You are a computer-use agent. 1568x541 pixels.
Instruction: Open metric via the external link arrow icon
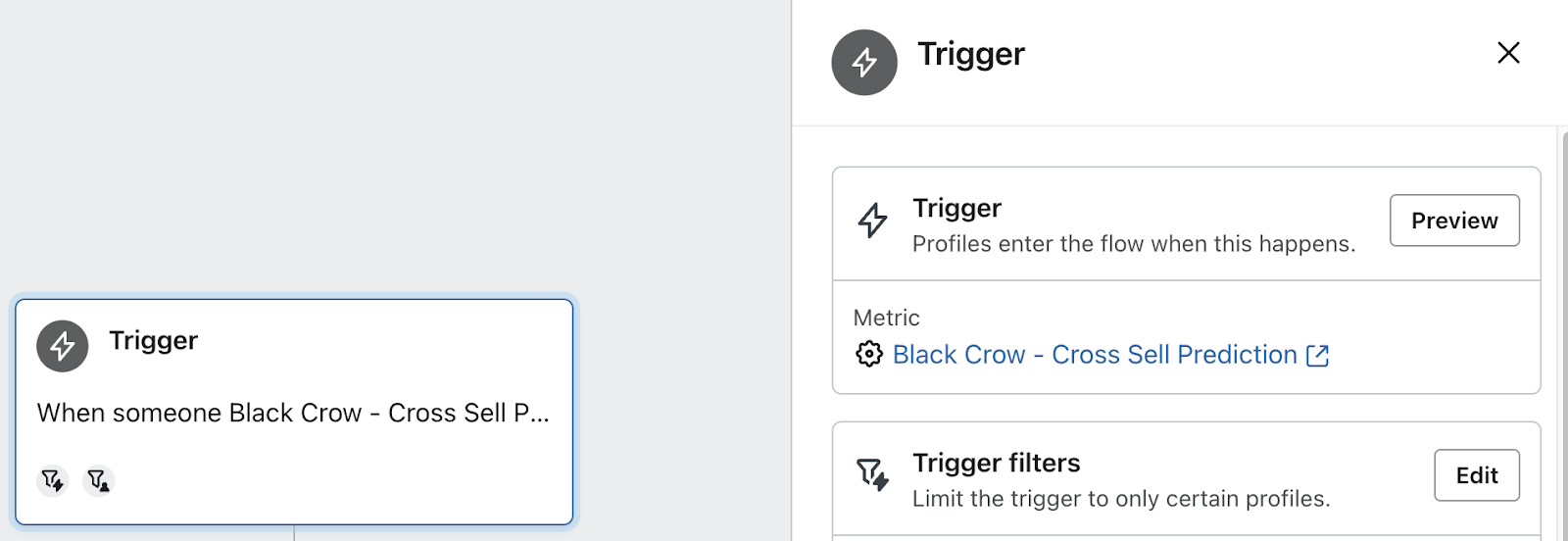(1318, 356)
